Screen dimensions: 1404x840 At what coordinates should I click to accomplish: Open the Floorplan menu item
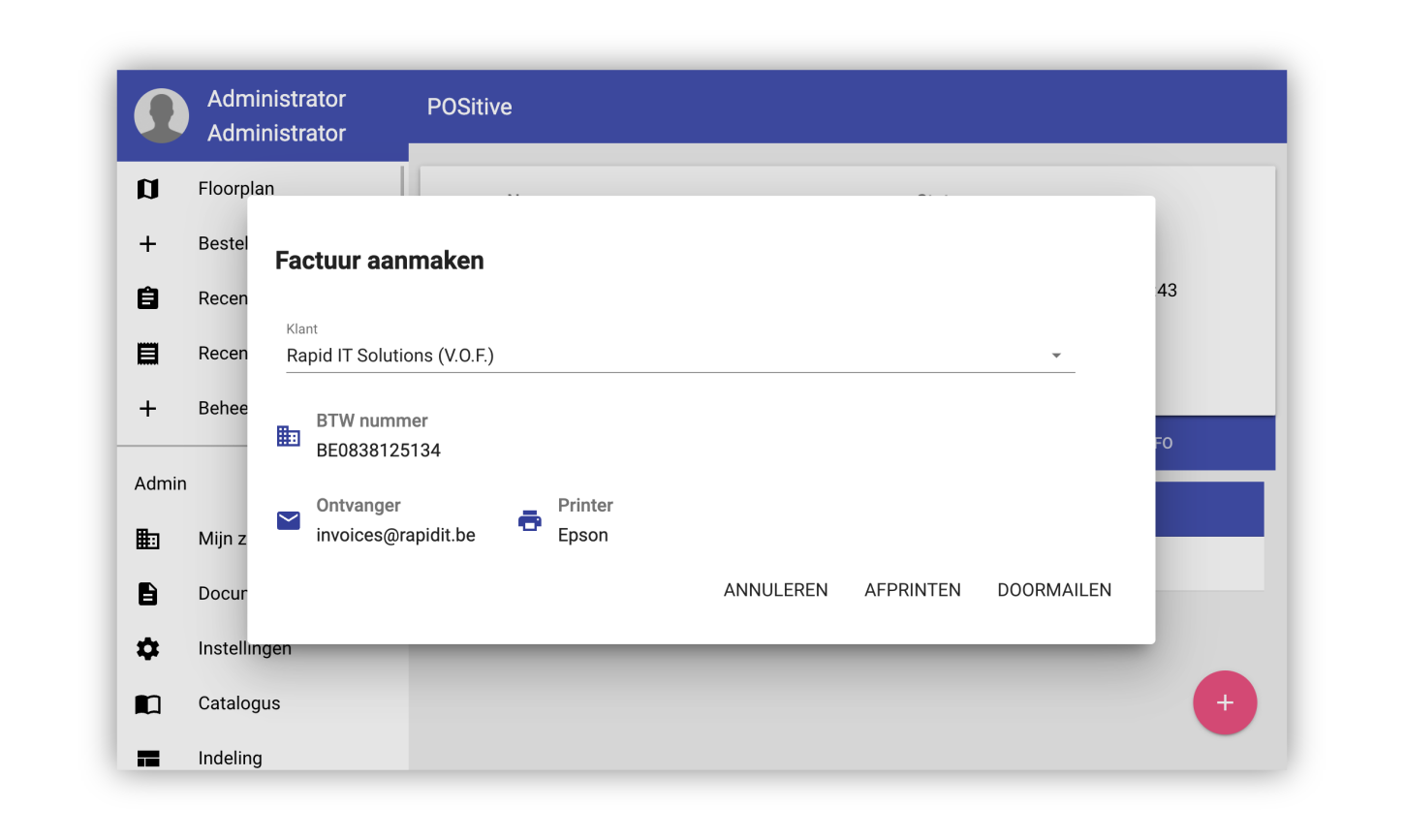pyautogui.click(x=236, y=189)
